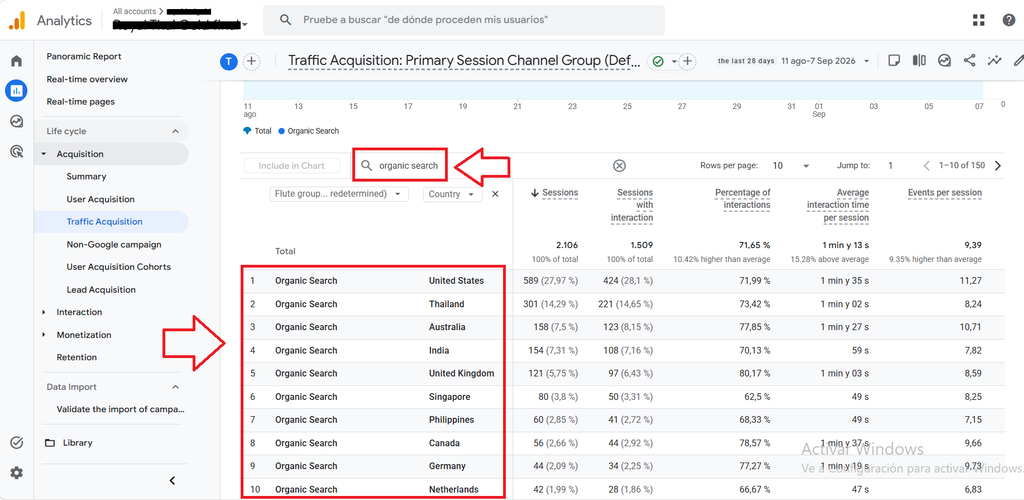1024x500 pixels.
Task: Open the Explore icon in left rail
Action: pyautogui.click(x=16, y=121)
